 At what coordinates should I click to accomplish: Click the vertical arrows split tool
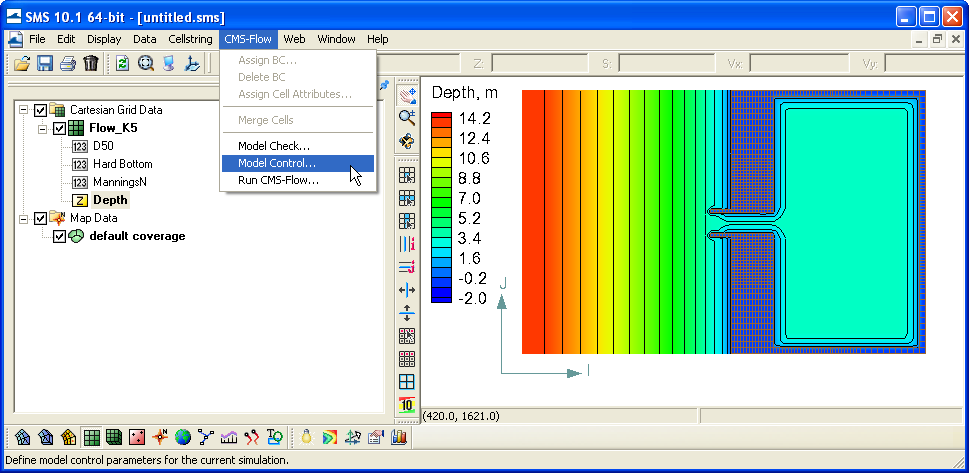pyautogui.click(x=407, y=313)
